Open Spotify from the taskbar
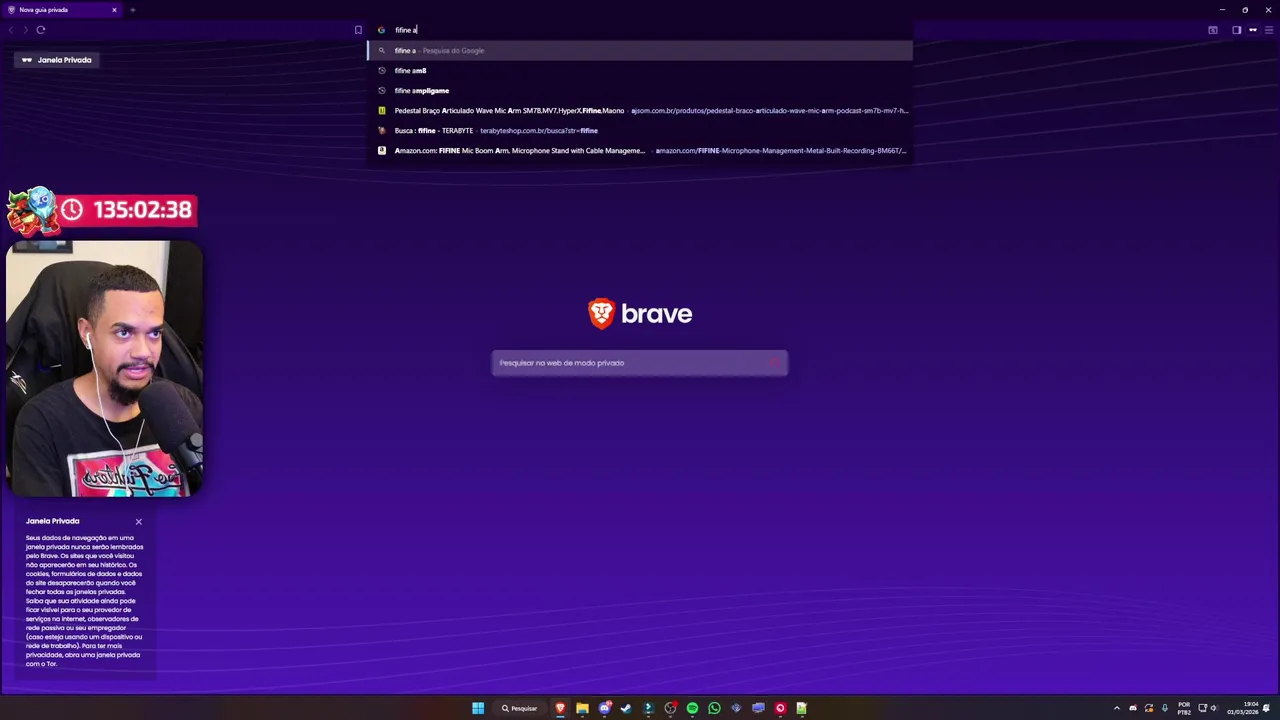Screen dimensions: 1280x720 pyautogui.click(x=692, y=708)
